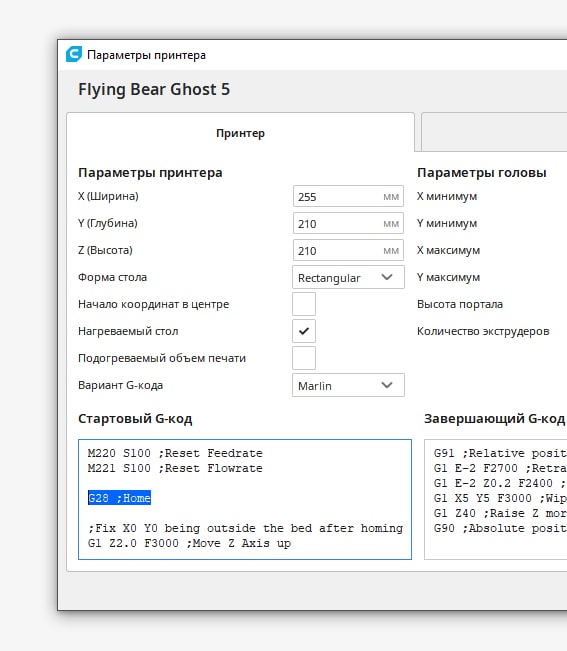Click the G90 ;Absolute line in end G-code

tap(500, 528)
